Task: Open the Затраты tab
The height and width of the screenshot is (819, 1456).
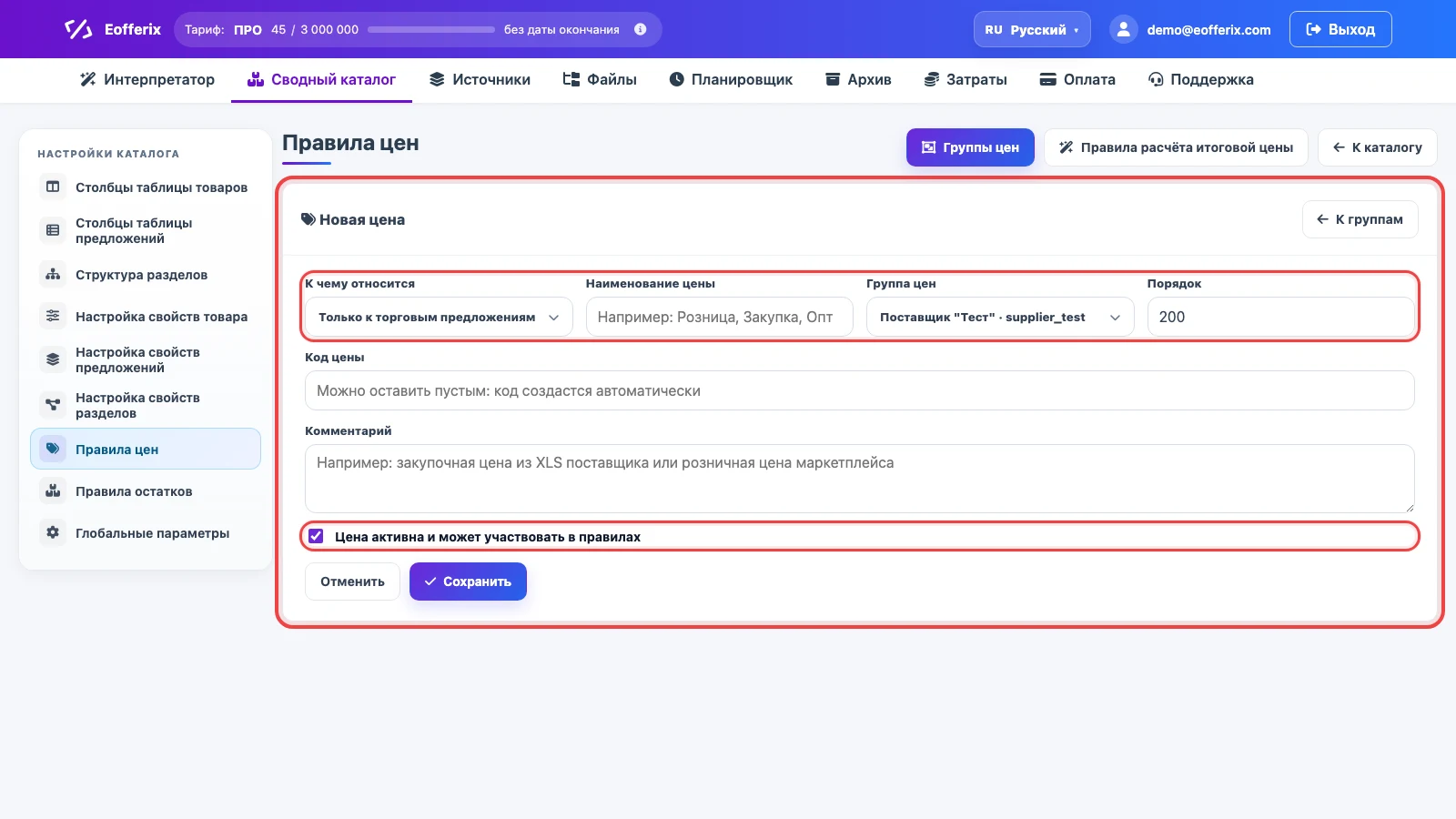Action: point(966,79)
